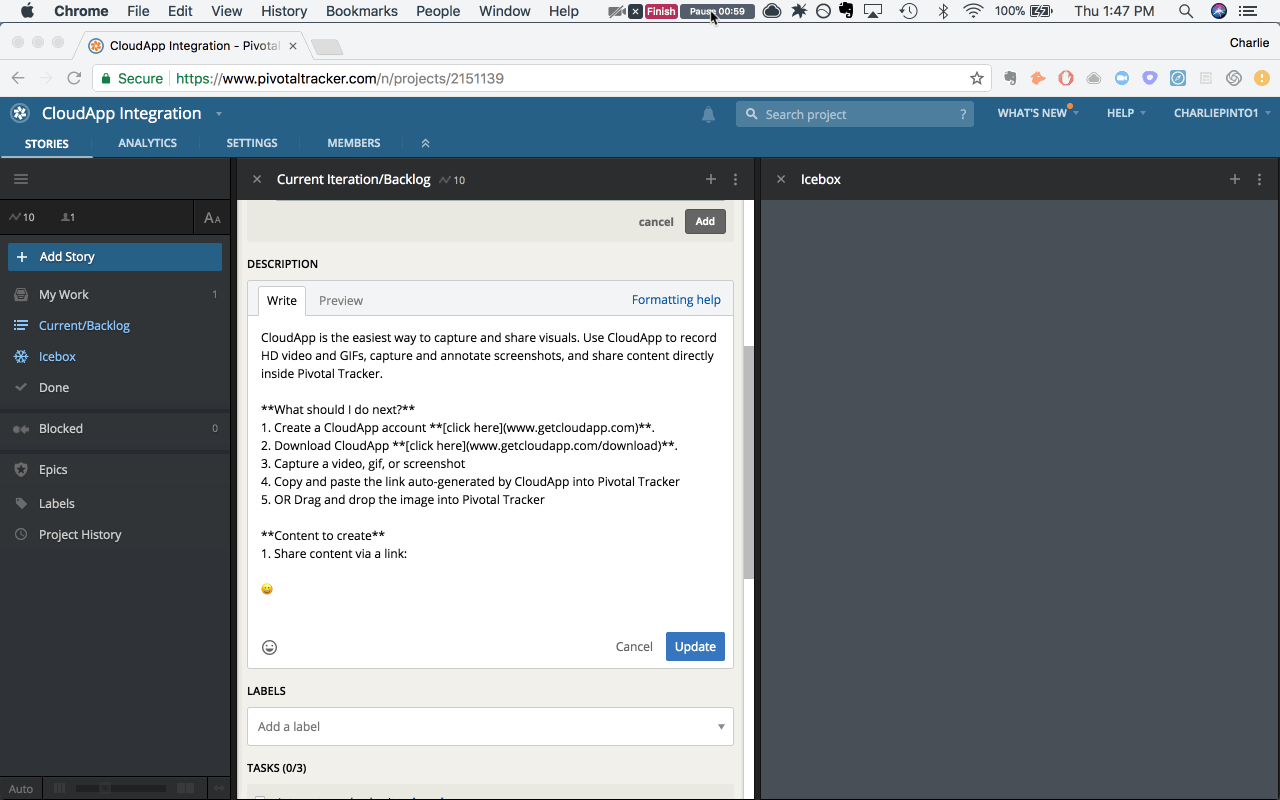The width and height of the screenshot is (1280, 800).
Task: Switch to the STORIES tab
Action: point(47,143)
